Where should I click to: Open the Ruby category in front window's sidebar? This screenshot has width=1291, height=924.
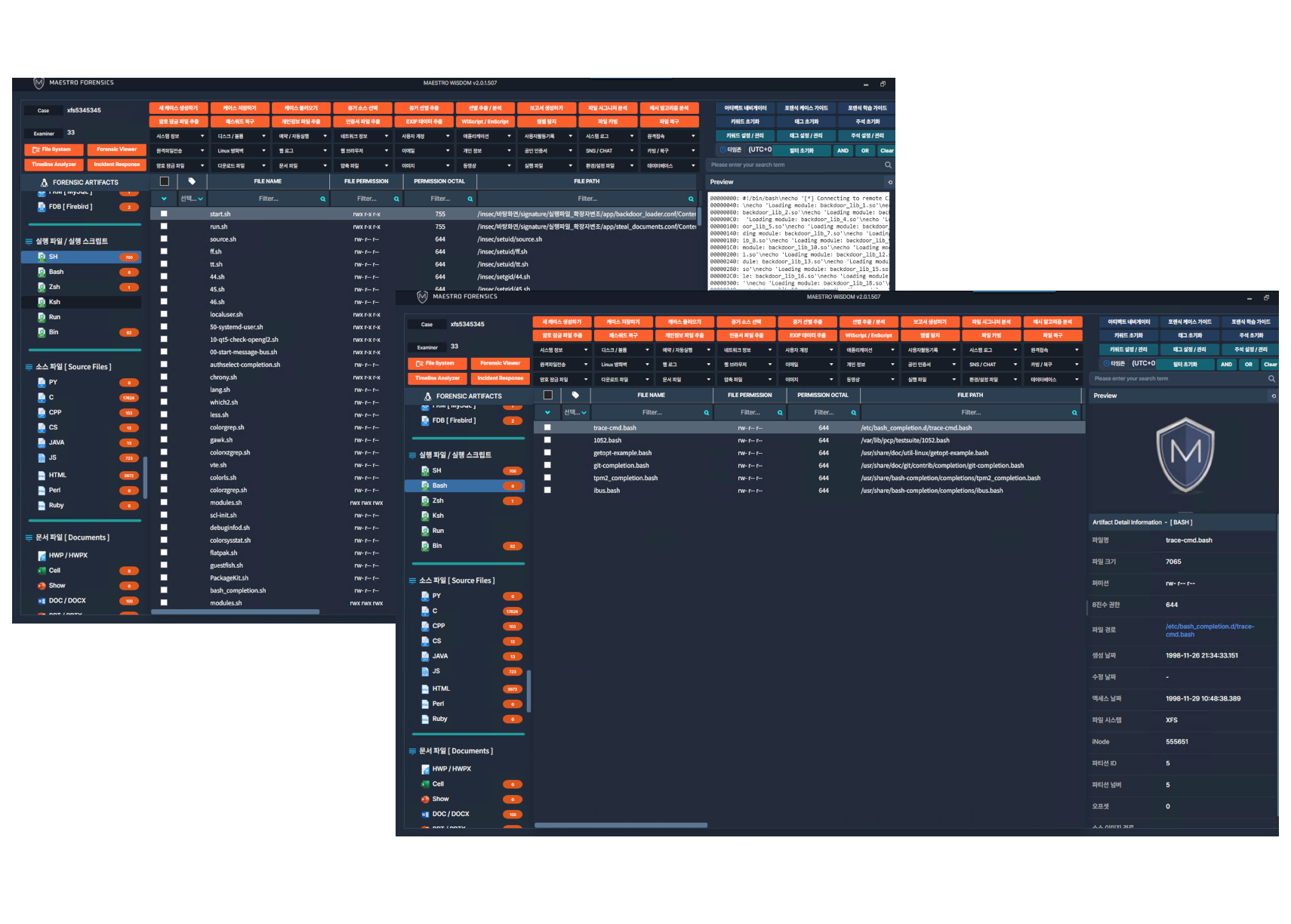coord(465,719)
